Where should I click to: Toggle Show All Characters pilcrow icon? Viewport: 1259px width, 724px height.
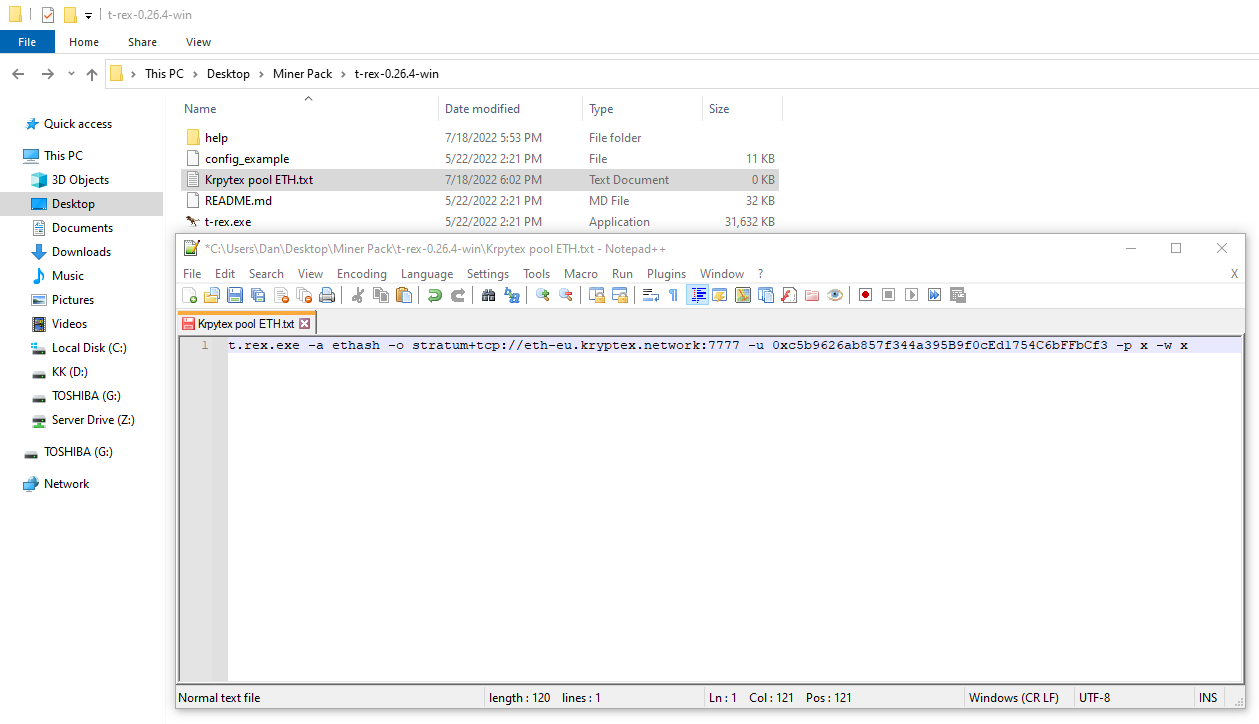[673, 295]
